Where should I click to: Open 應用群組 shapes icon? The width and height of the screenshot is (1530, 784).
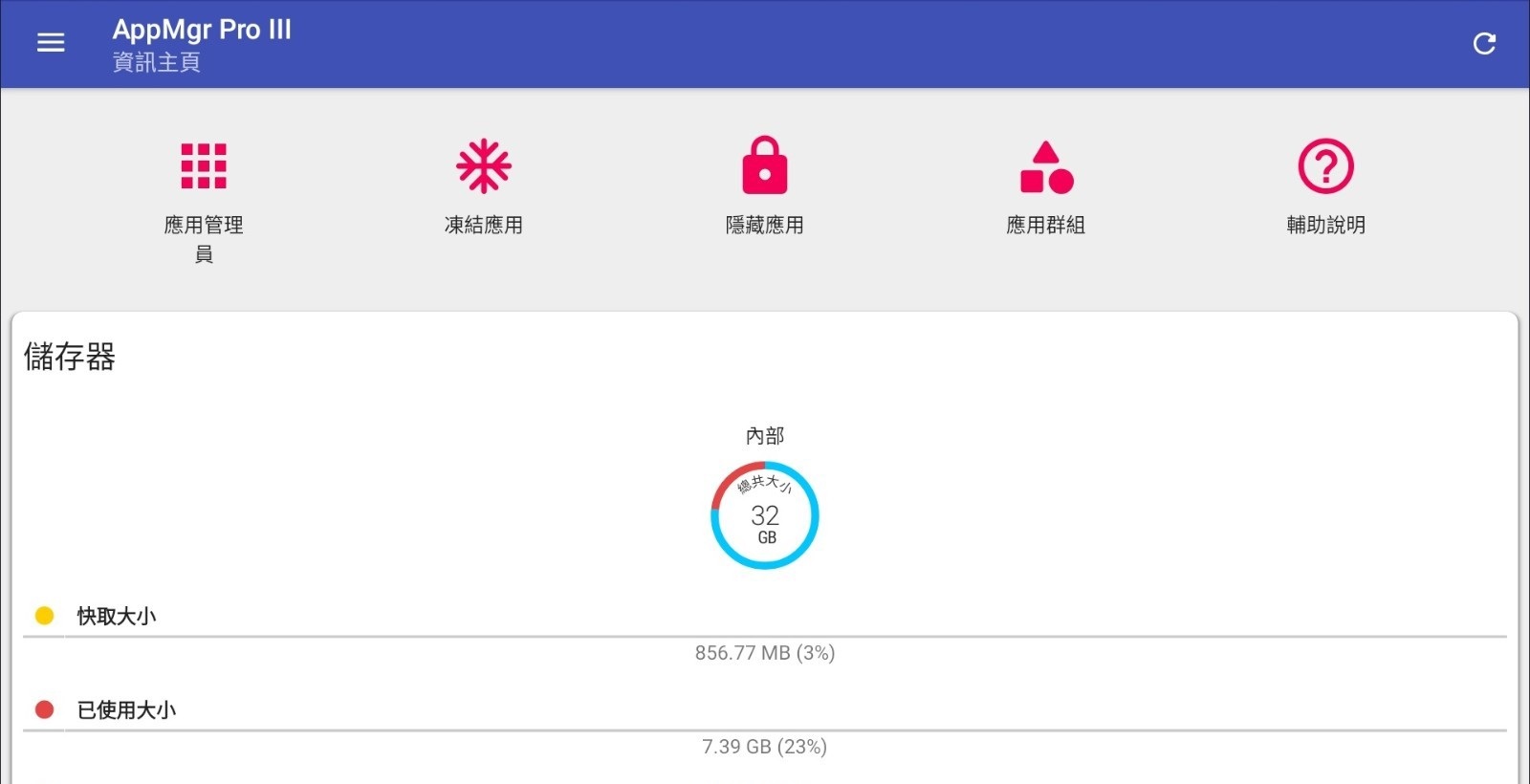(x=1046, y=167)
